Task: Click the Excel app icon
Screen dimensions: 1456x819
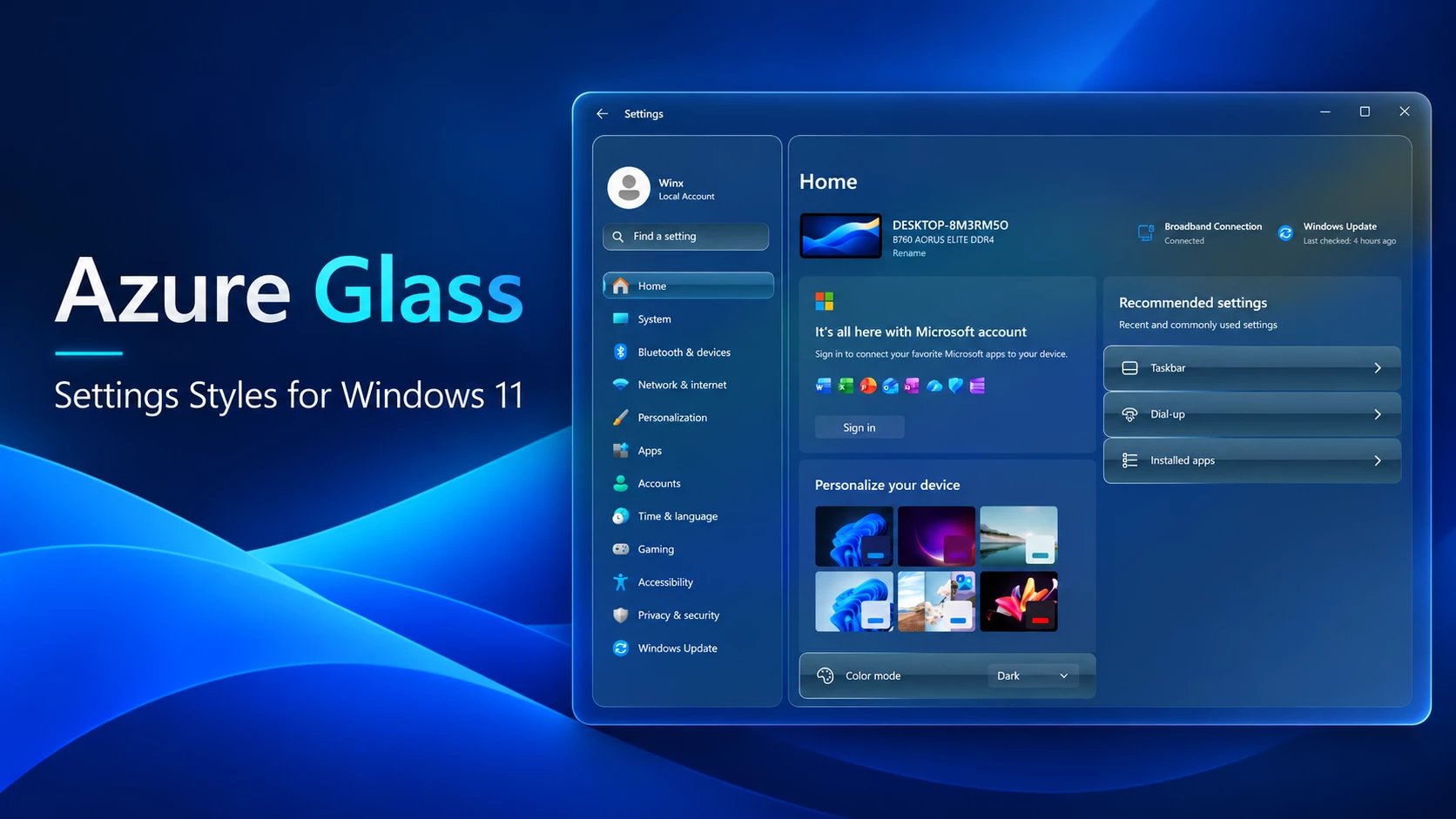Action: tap(846, 386)
